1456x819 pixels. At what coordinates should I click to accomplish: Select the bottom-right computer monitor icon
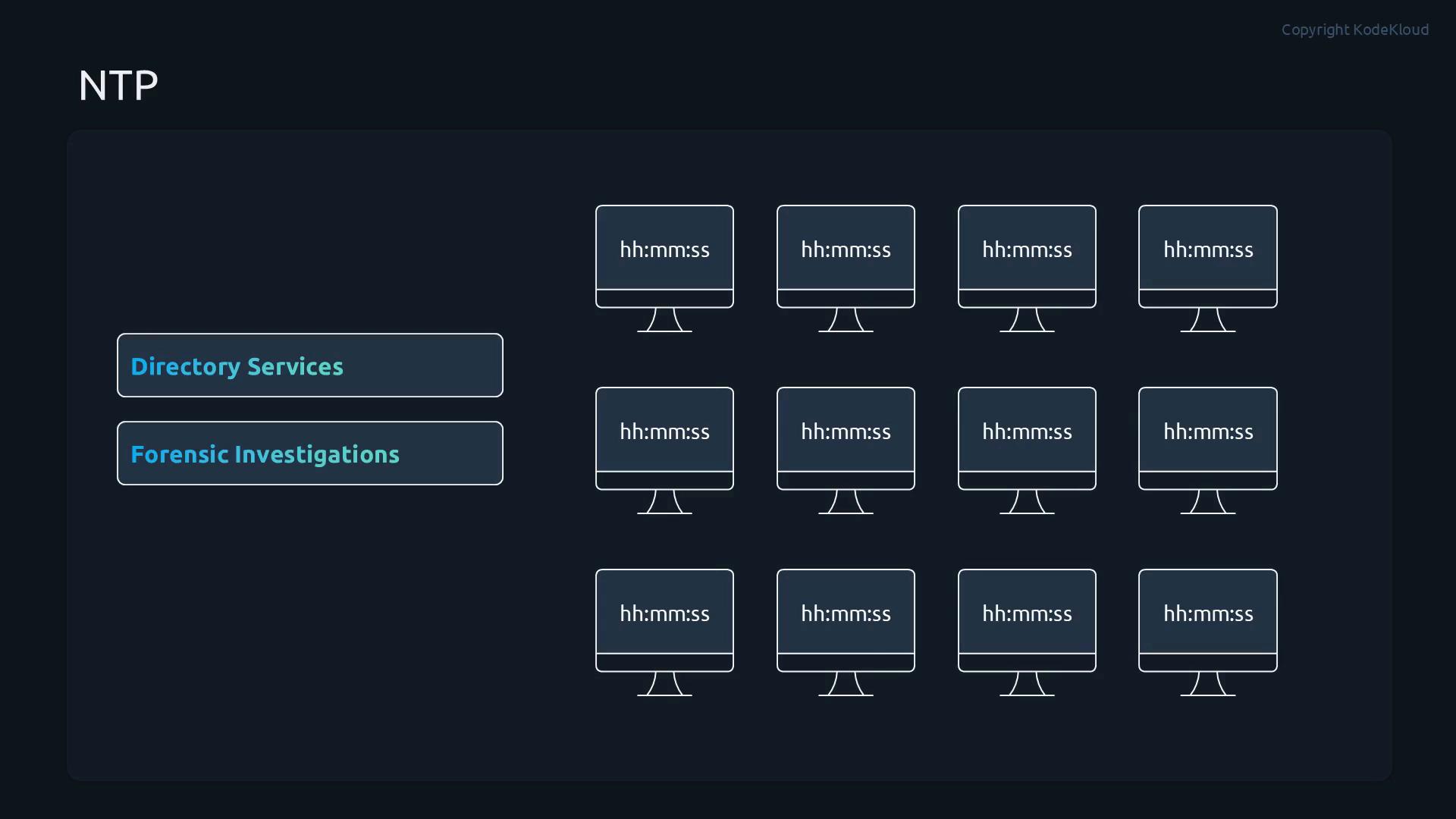tap(1208, 632)
